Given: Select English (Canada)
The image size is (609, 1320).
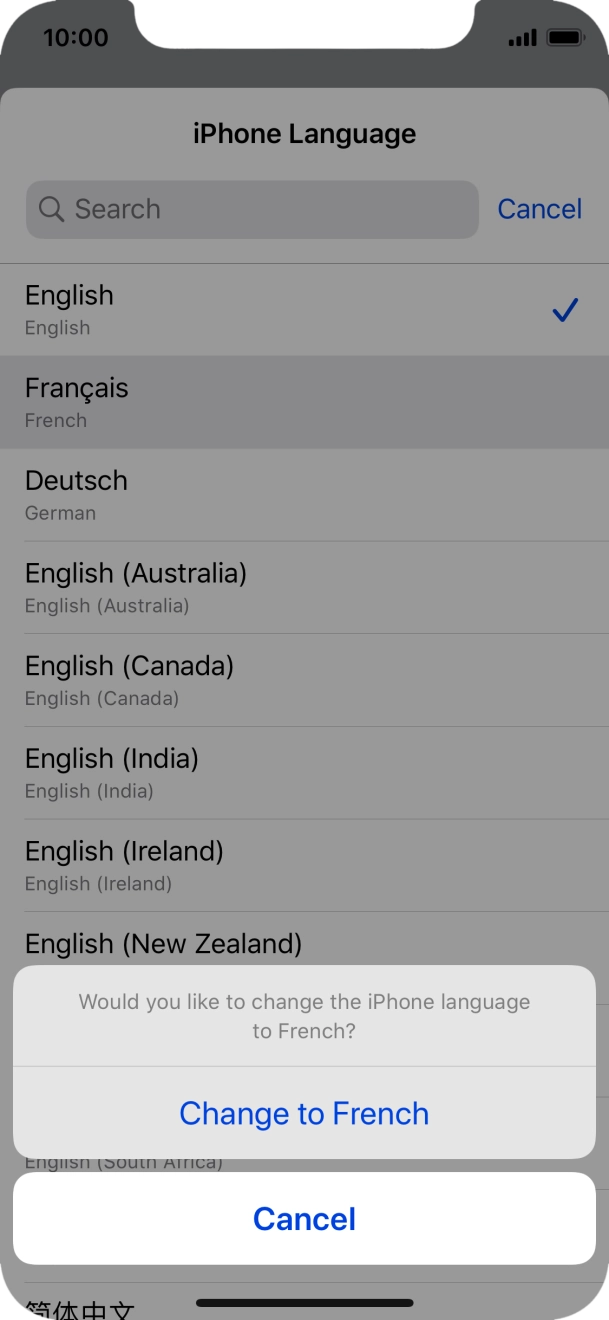Looking at the screenshot, I should pos(129,678).
